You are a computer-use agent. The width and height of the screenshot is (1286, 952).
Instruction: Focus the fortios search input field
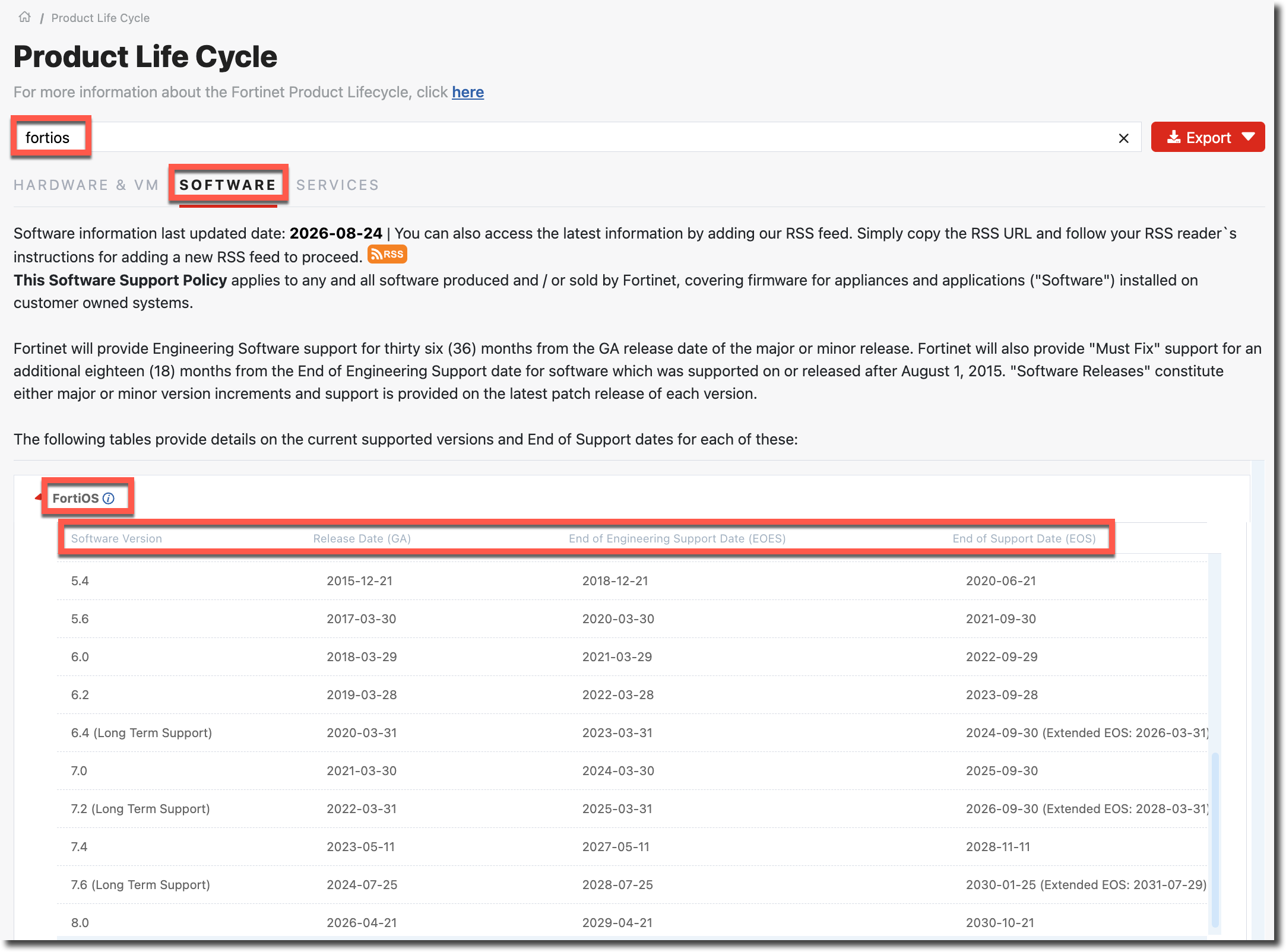point(576,138)
